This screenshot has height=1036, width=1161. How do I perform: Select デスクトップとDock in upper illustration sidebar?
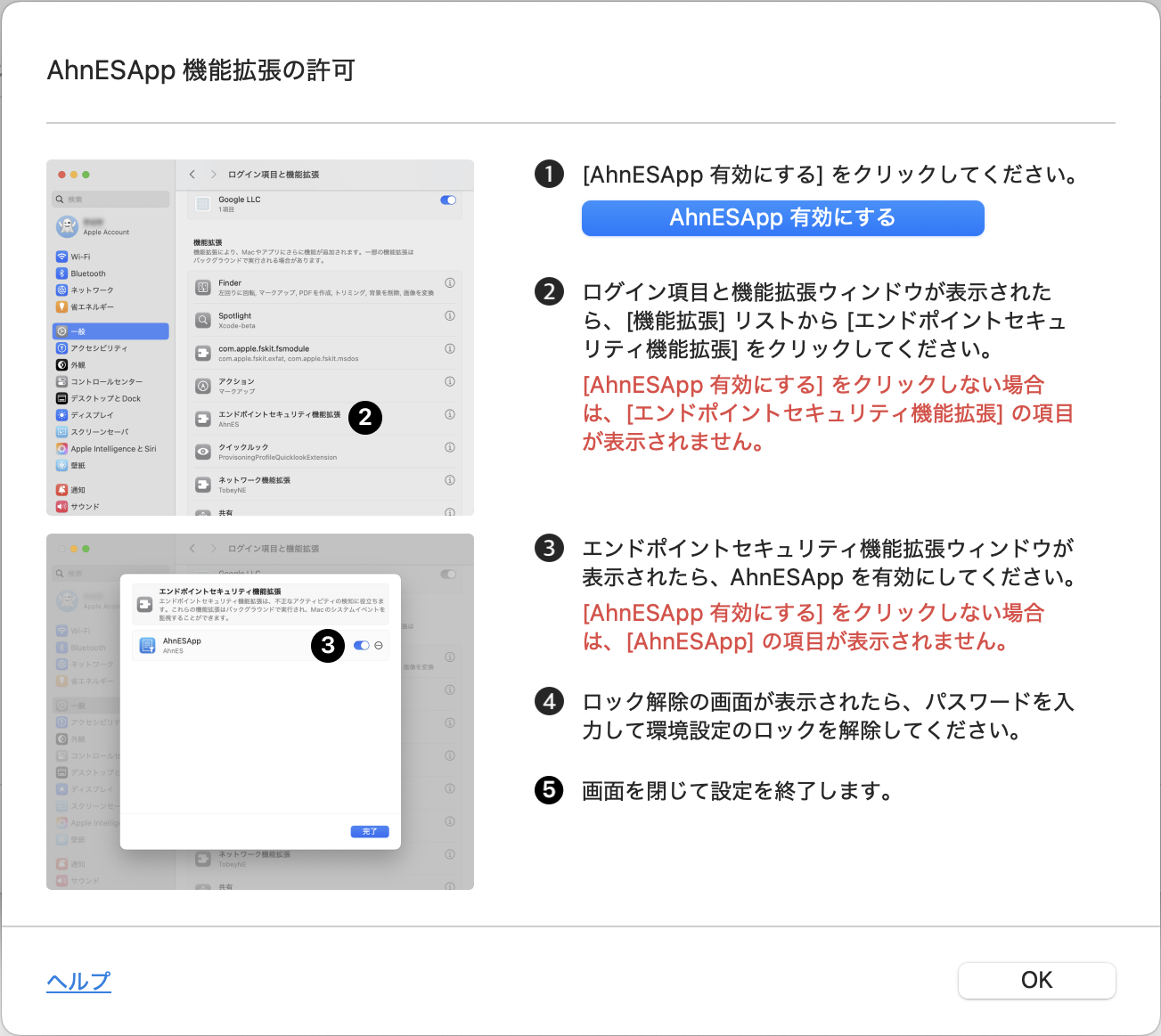tap(110, 398)
